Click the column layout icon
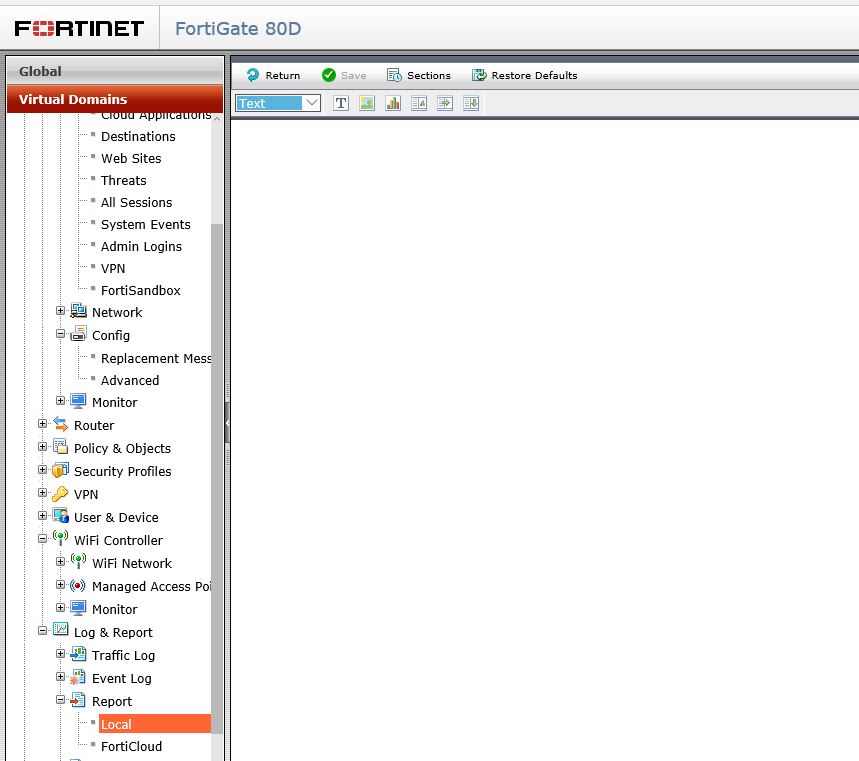Screen dimensions: 859x761 click(419, 103)
